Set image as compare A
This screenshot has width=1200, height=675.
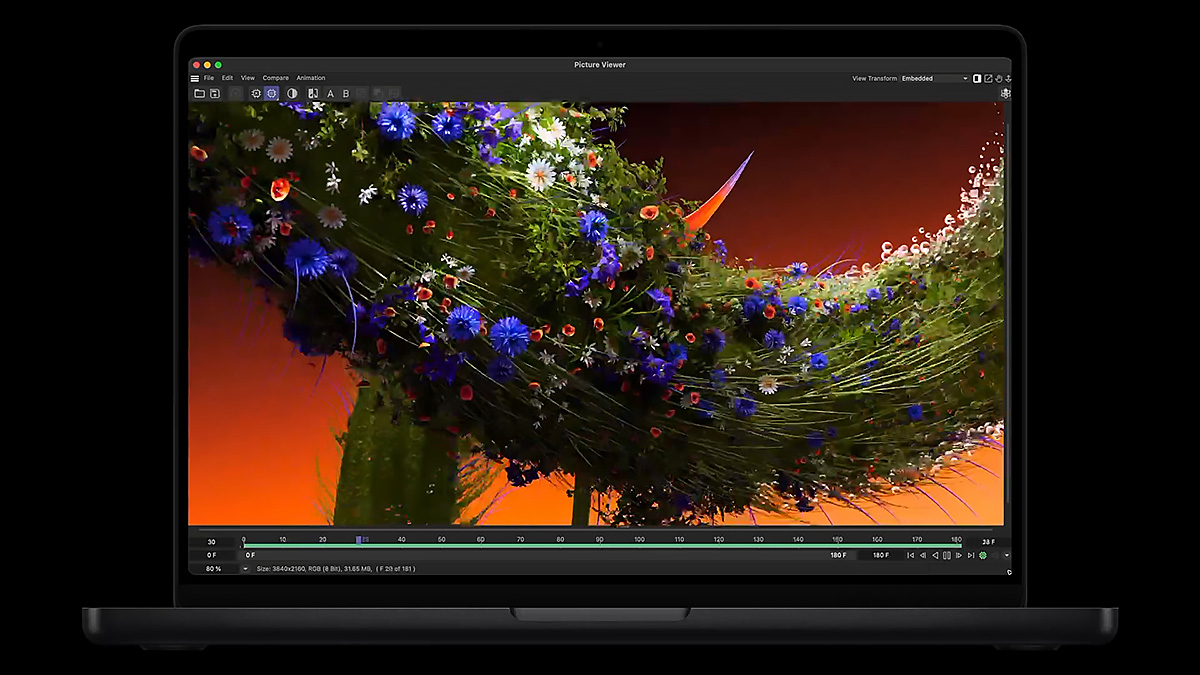pyautogui.click(x=330, y=94)
